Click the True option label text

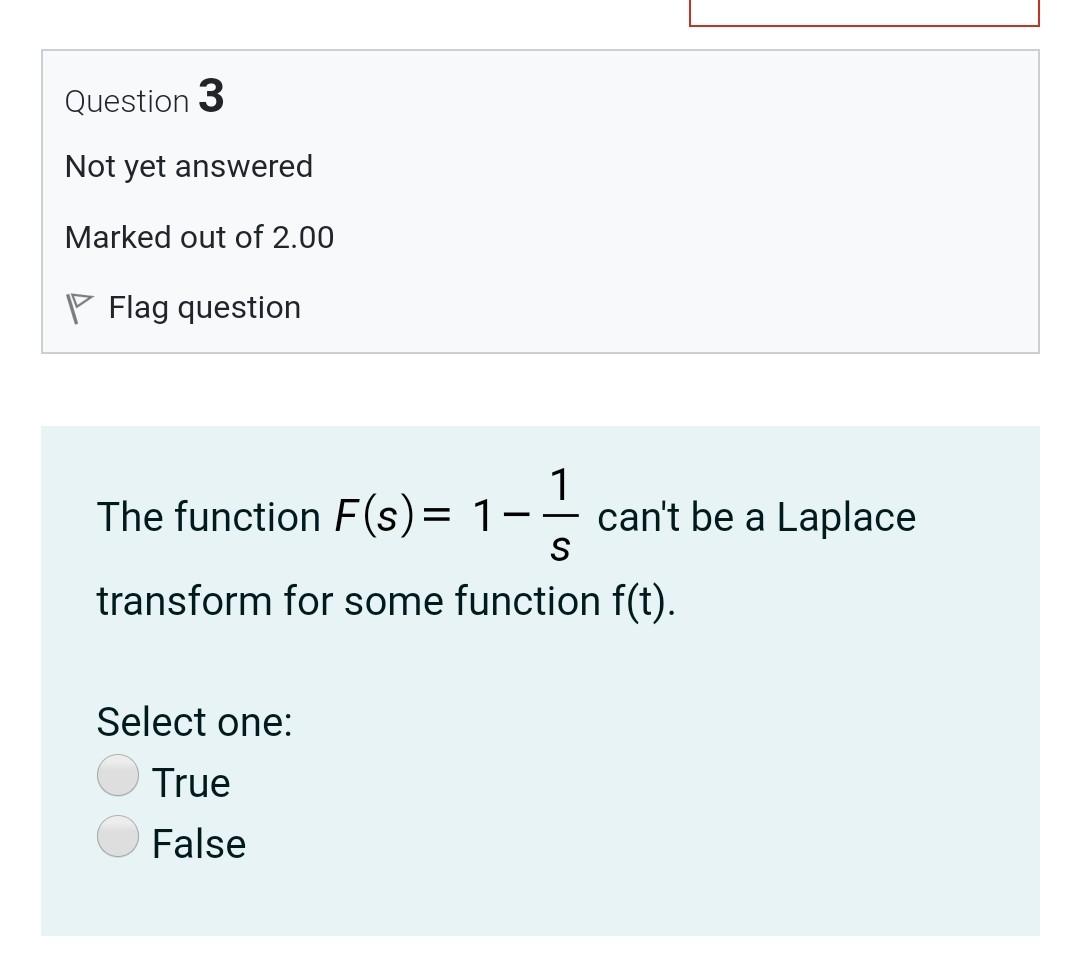point(190,783)
